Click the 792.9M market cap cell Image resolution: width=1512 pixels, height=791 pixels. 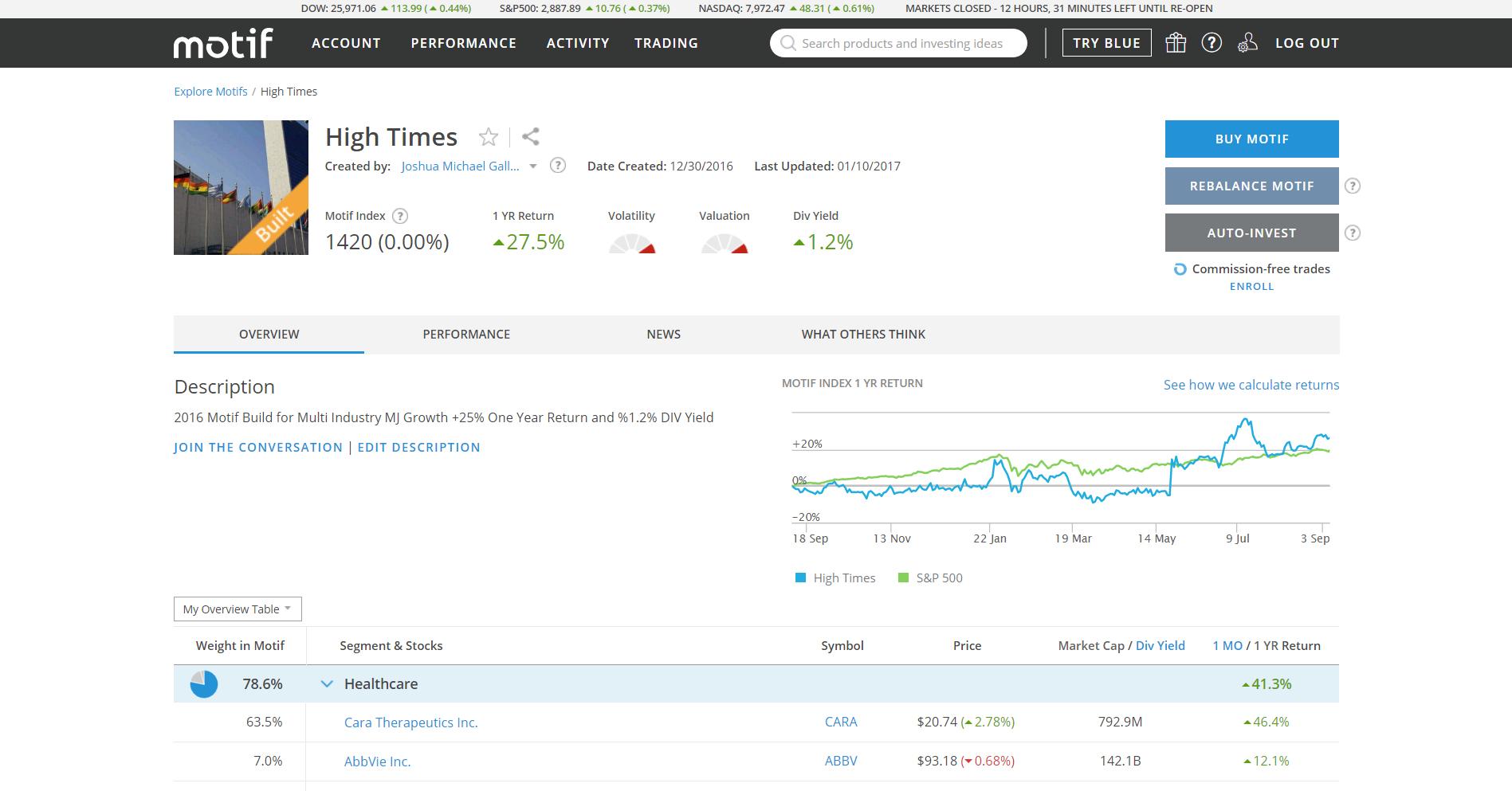coord(1120,722)
